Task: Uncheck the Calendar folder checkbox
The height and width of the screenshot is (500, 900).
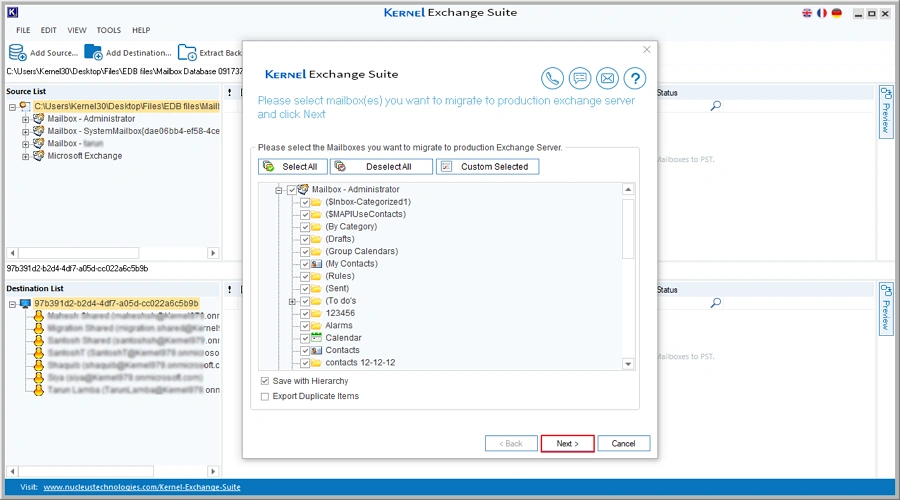Action: [305, 338]
